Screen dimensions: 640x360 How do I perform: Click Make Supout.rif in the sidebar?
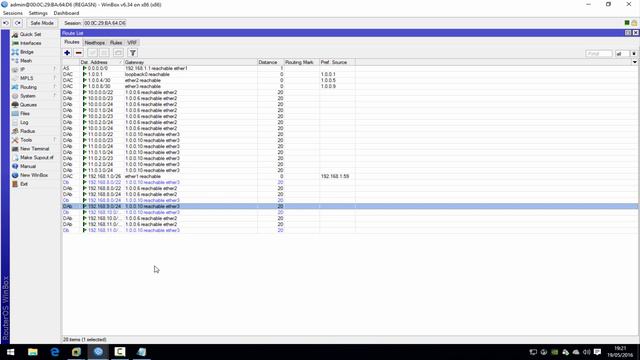tap(36, 158)
